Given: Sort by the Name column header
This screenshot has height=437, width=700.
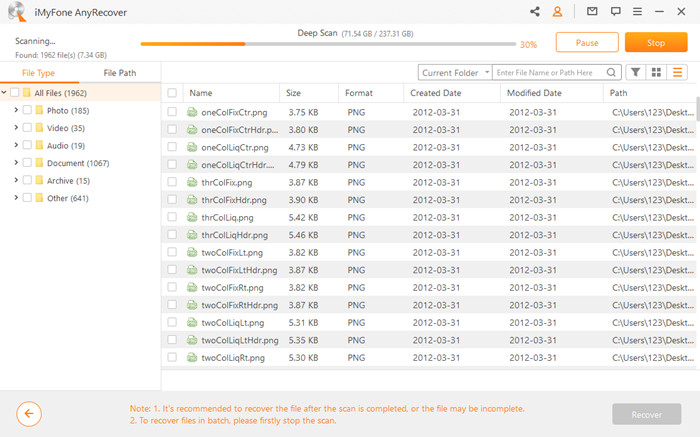Looking at the screenshot, I should pyautogui.click(x=201, y=93).
